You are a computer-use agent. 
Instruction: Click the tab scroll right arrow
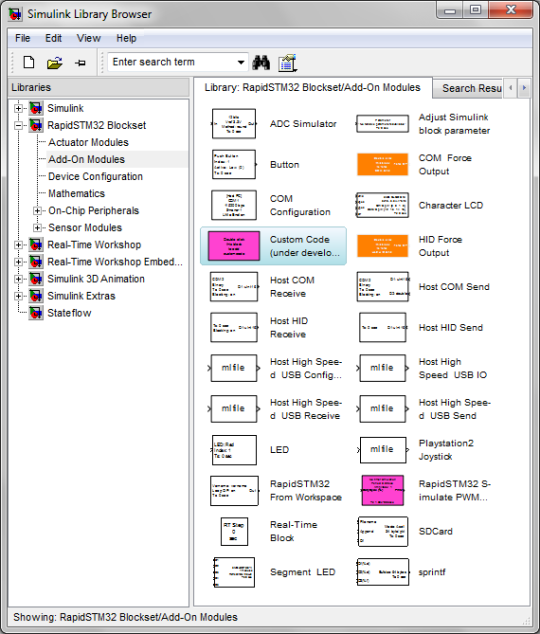coord(524,88)
